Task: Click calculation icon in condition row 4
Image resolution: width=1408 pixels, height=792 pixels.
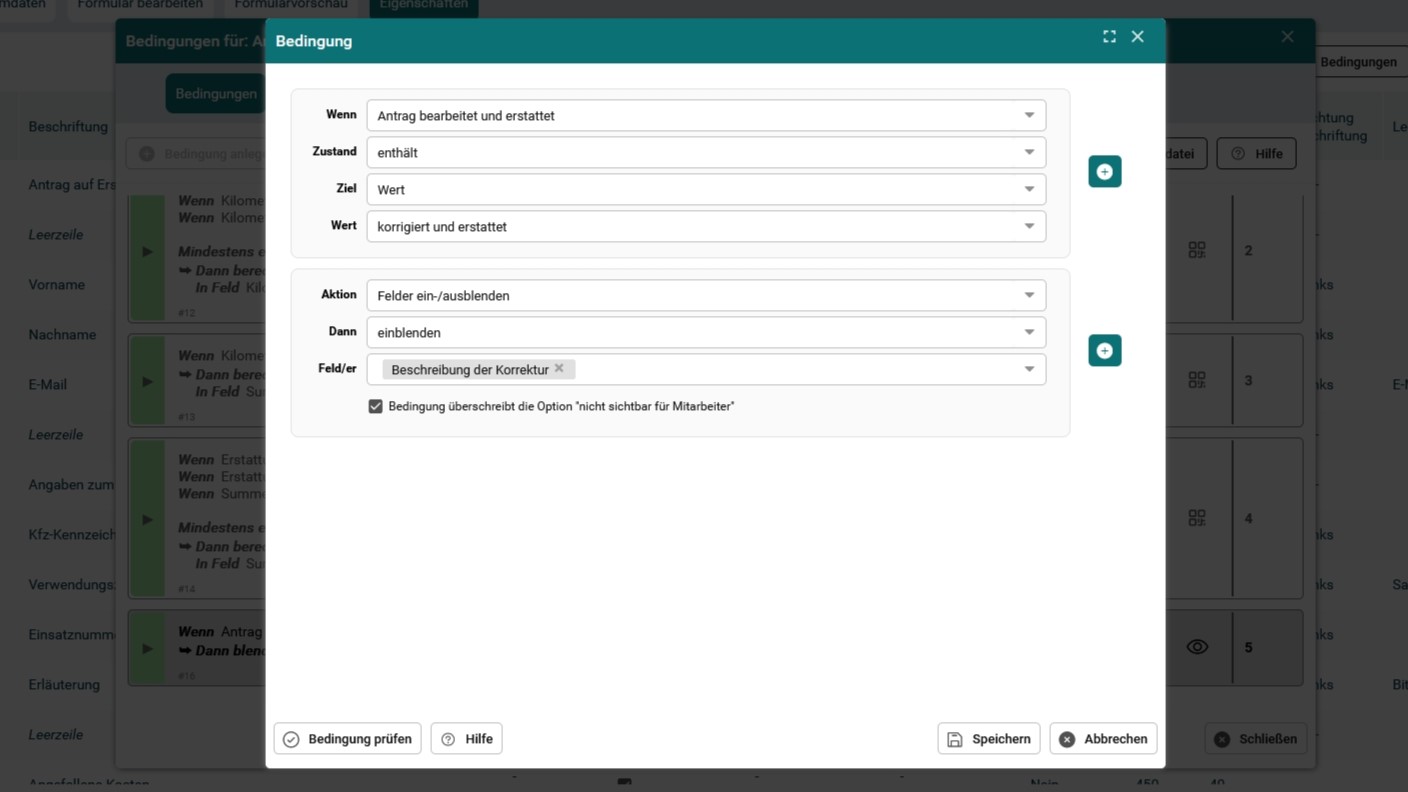Action: point(1197,518)
